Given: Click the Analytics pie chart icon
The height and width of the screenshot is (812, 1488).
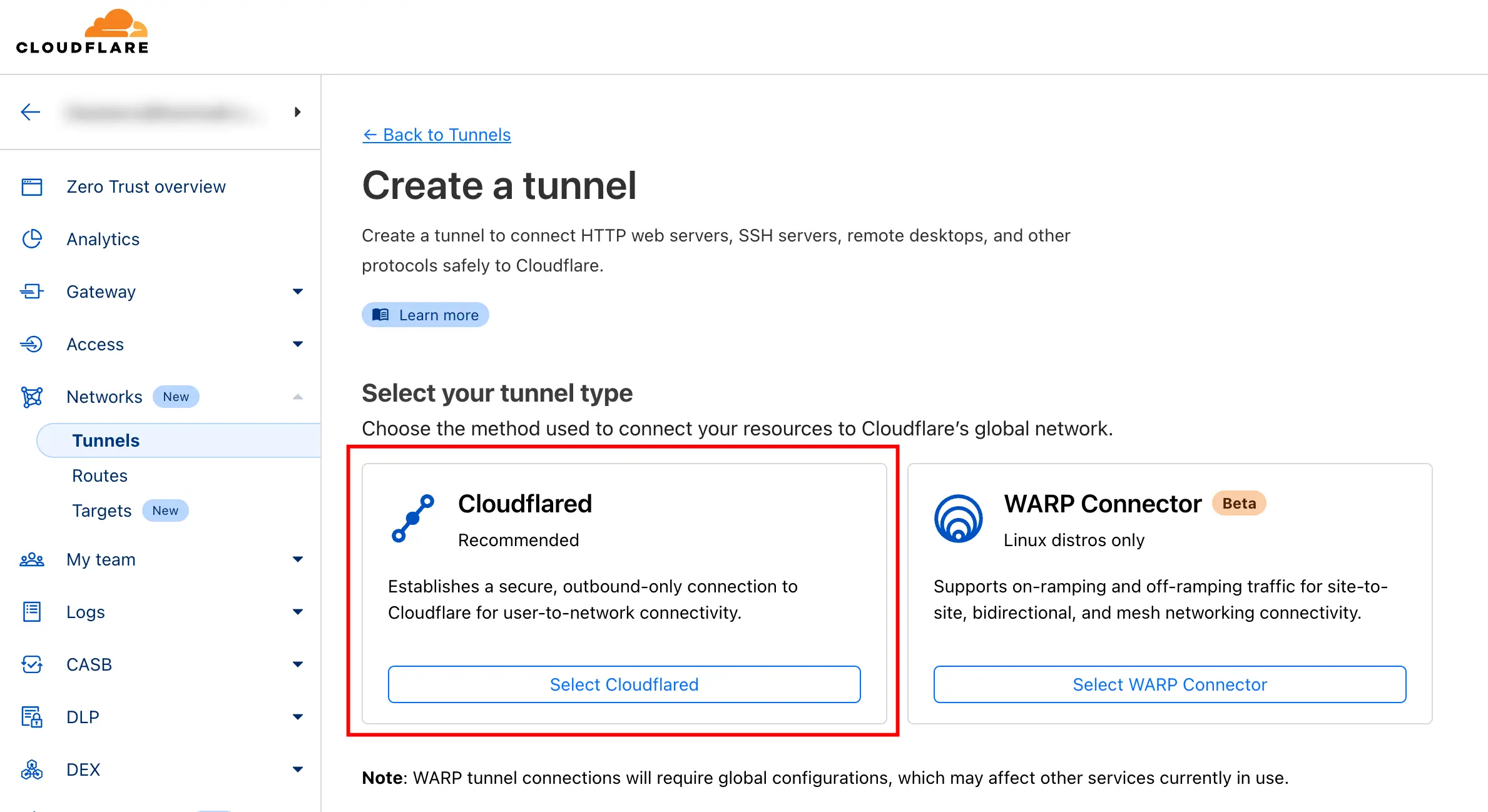Looking at the screenshot, I should [32, 239].
